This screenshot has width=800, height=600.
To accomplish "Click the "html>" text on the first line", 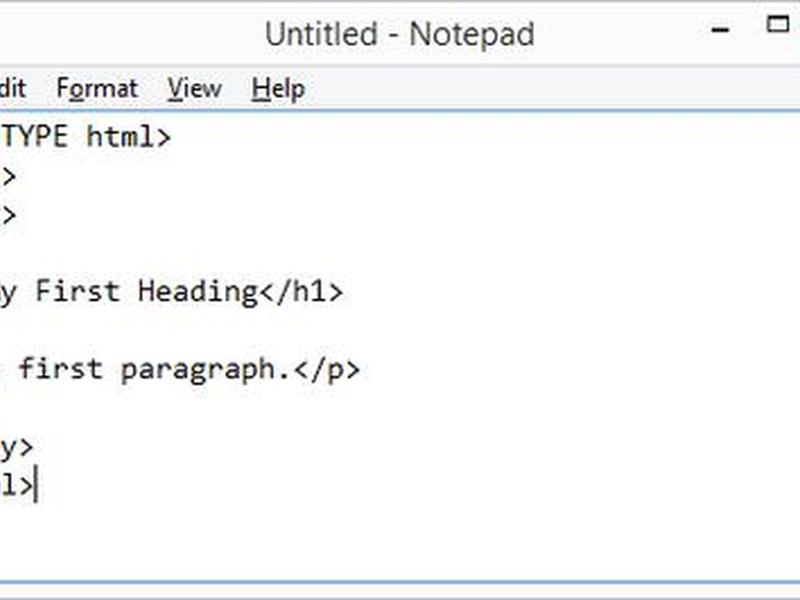I will click(128, 137).
